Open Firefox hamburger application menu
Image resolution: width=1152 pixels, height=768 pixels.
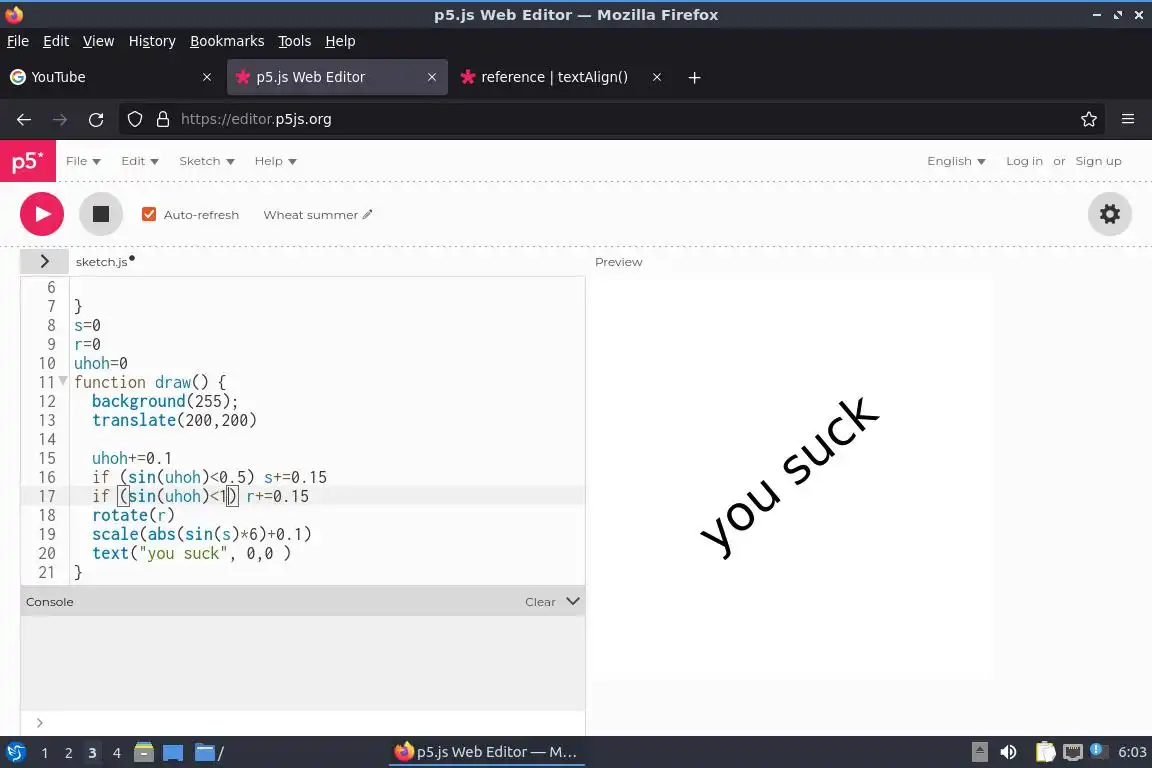point(1128,119)
